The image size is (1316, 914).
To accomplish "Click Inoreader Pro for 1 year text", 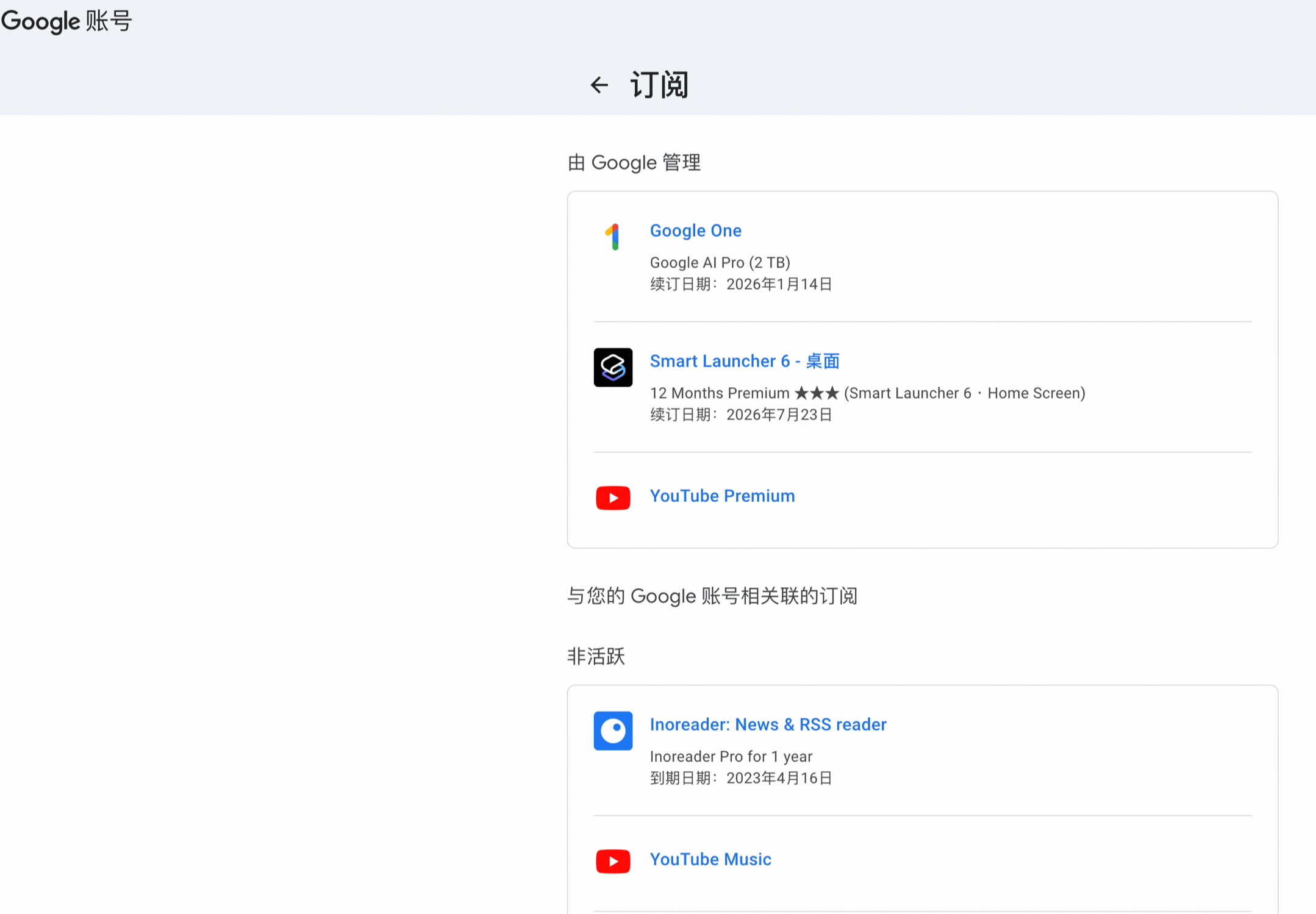I will (x=731, y=757).
